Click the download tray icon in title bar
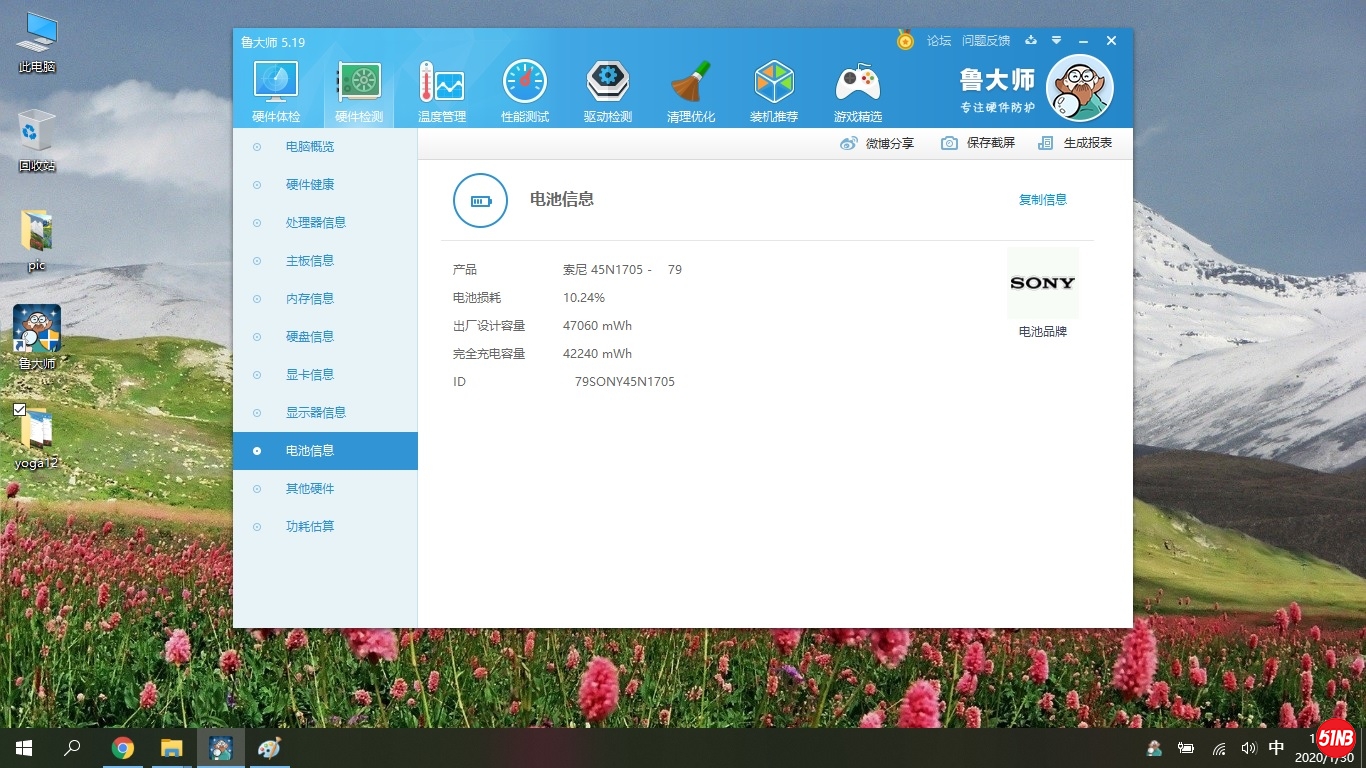Viewport: 1366px width, 768px height. point(1031,41)
